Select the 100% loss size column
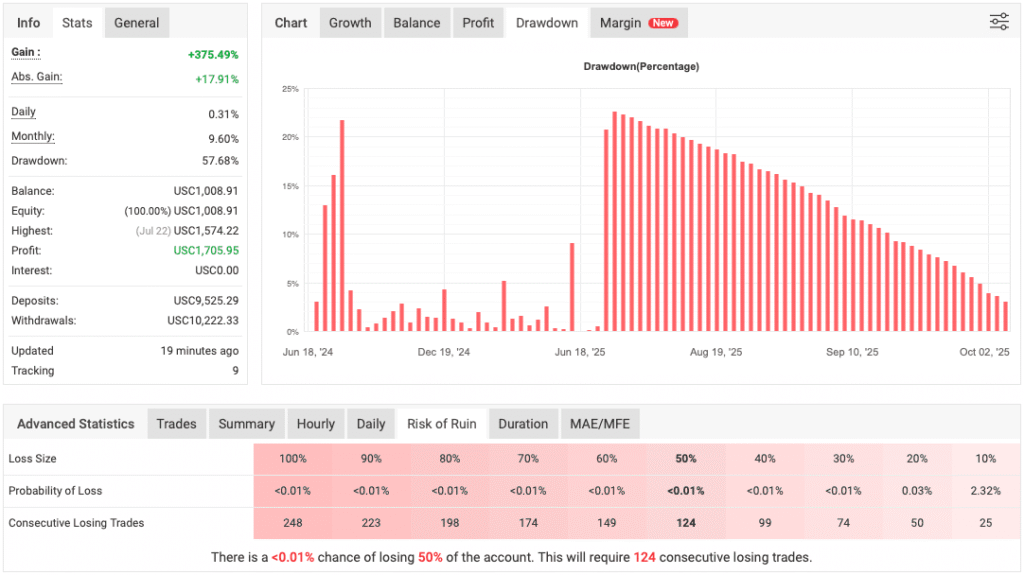Viewport: 1024px width, 575px height. coord(292,459)
